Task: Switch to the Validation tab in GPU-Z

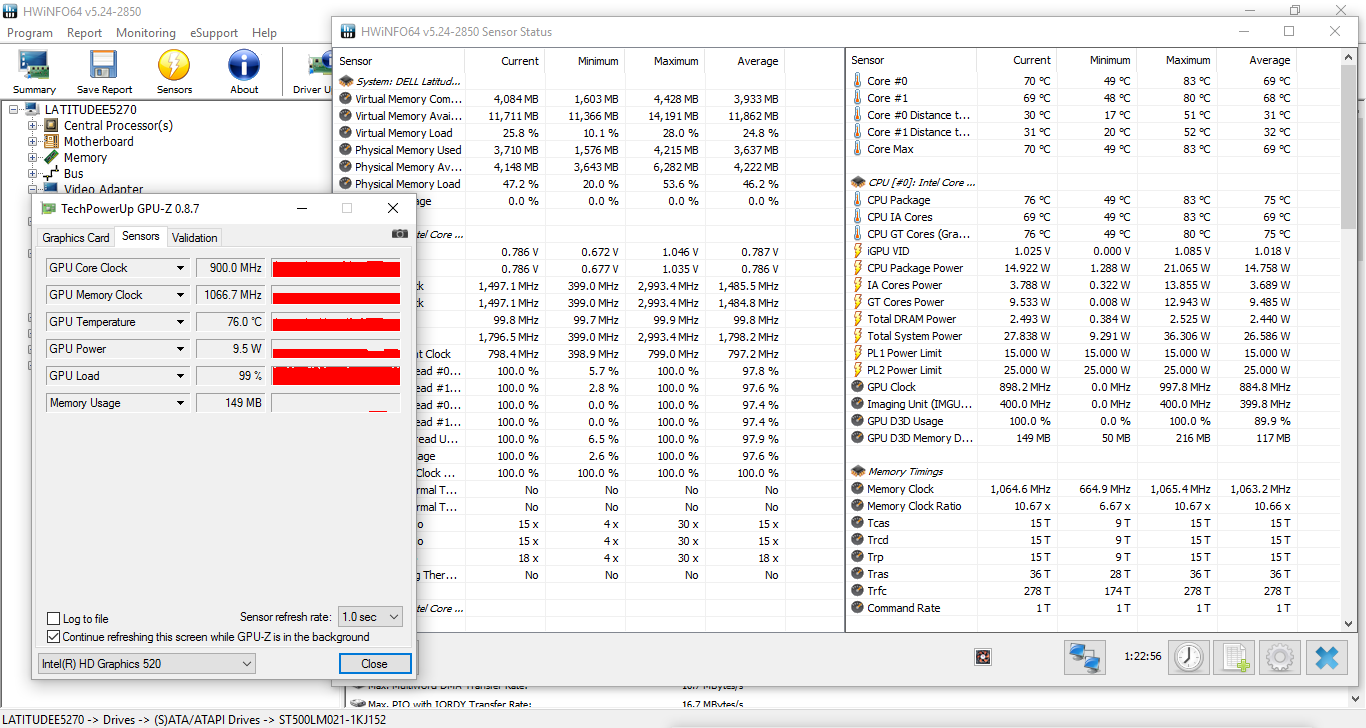Action: [x=194, y=238]
